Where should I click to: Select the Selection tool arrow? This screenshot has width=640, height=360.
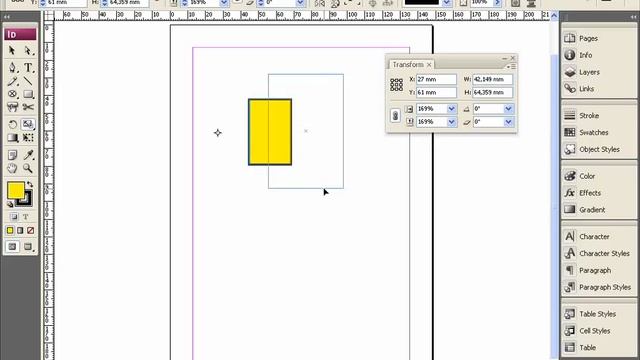click(x=12, y=51)
